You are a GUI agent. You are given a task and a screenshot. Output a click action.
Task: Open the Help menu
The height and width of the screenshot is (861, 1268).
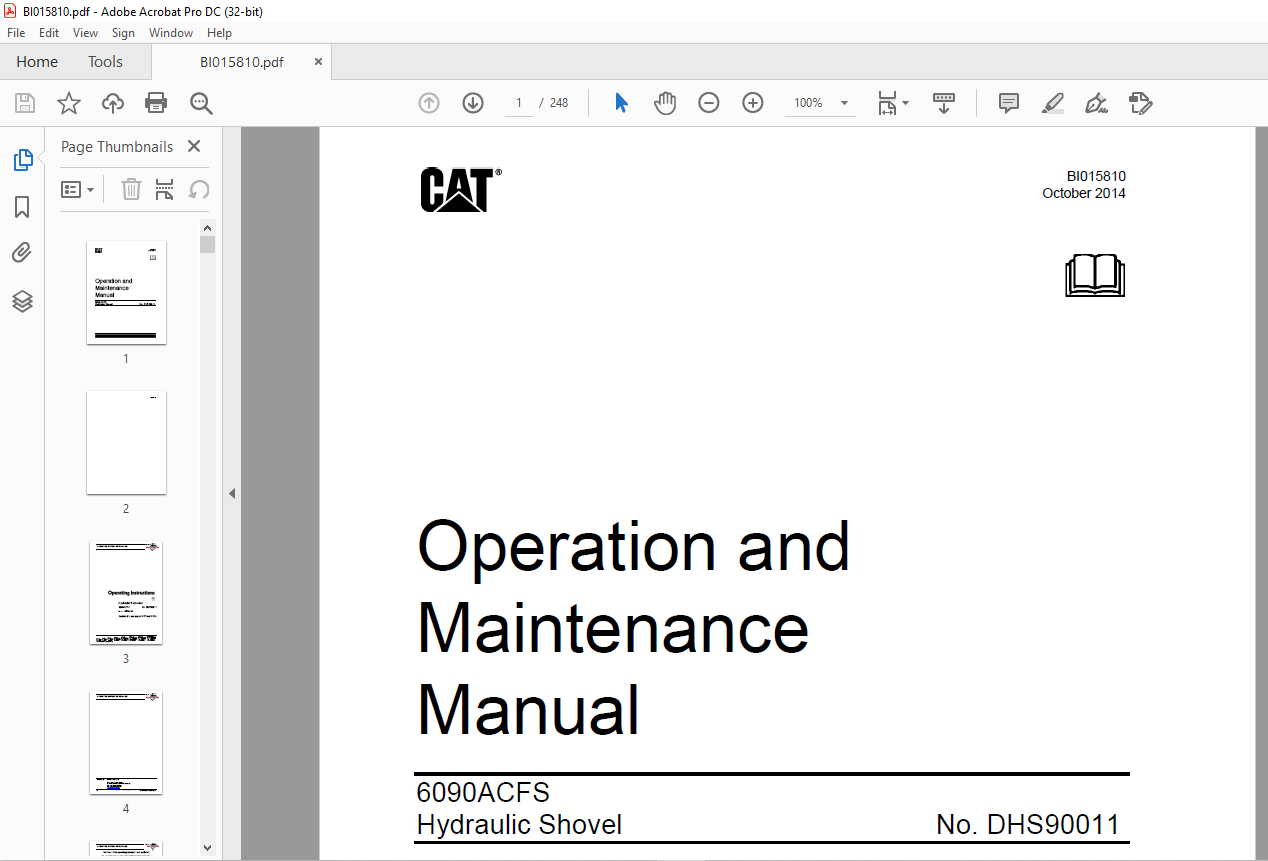219,33
